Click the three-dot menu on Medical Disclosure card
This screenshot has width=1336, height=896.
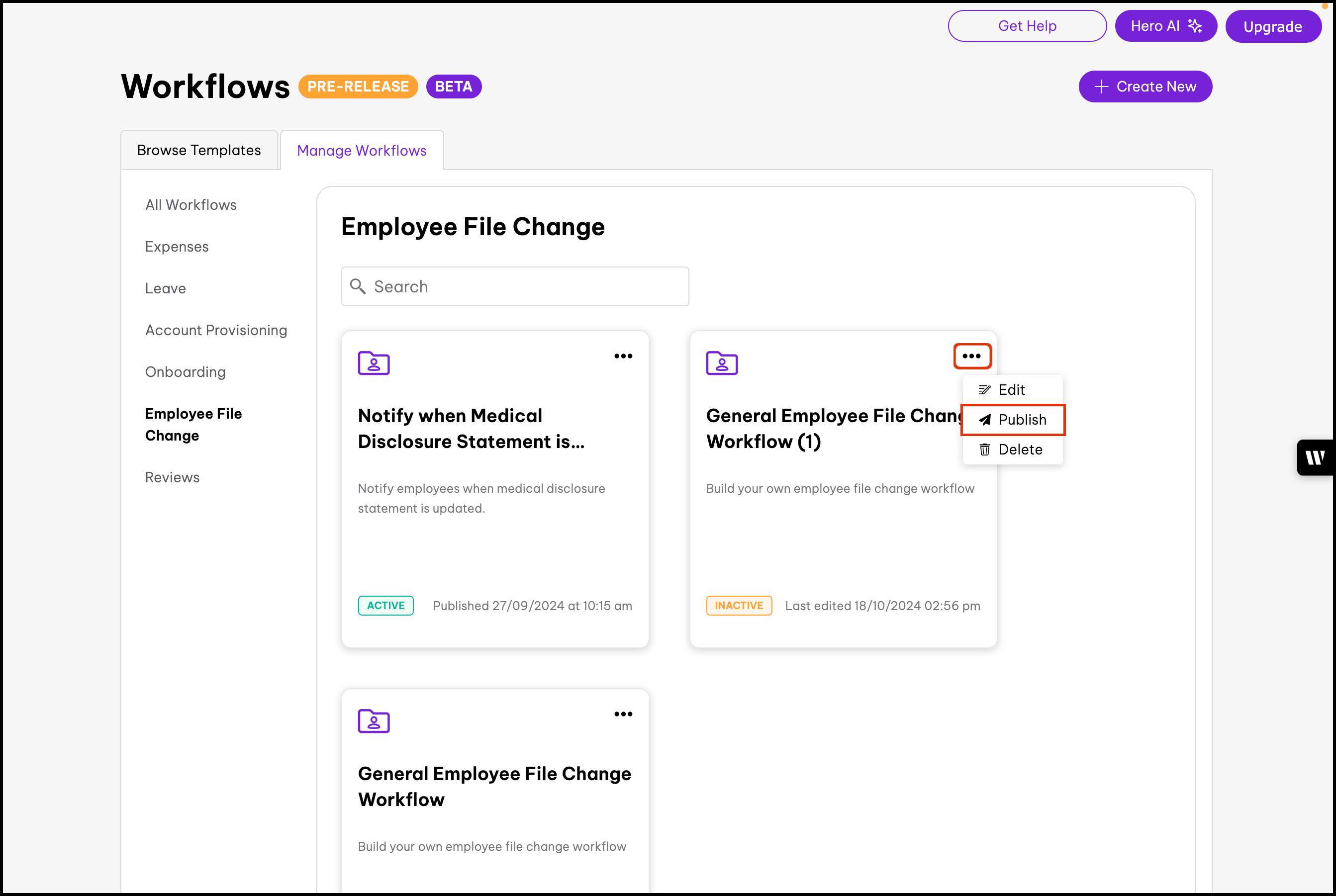pyautogui.click(x=623, y=356)
